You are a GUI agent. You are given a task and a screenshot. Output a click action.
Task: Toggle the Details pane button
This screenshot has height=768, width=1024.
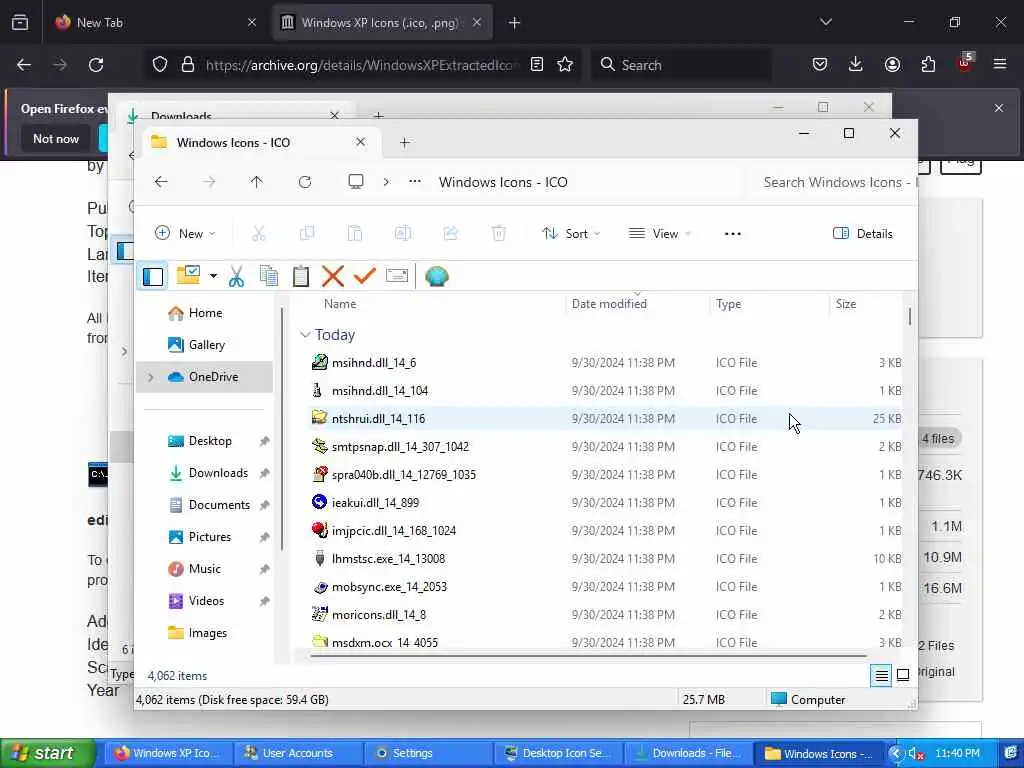[863, 233]
